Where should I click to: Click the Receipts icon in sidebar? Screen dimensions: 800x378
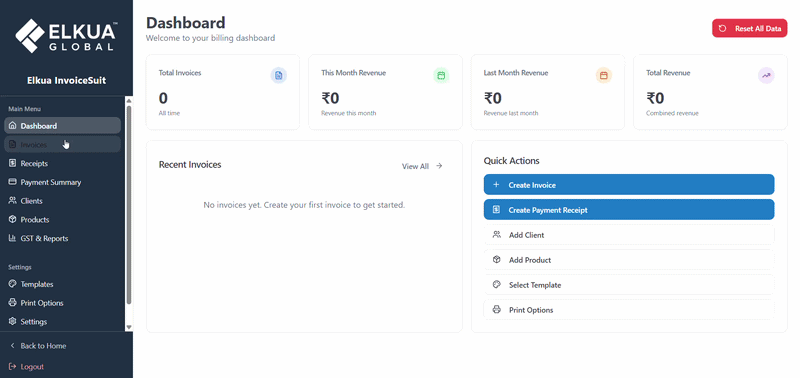pos(13,163)
